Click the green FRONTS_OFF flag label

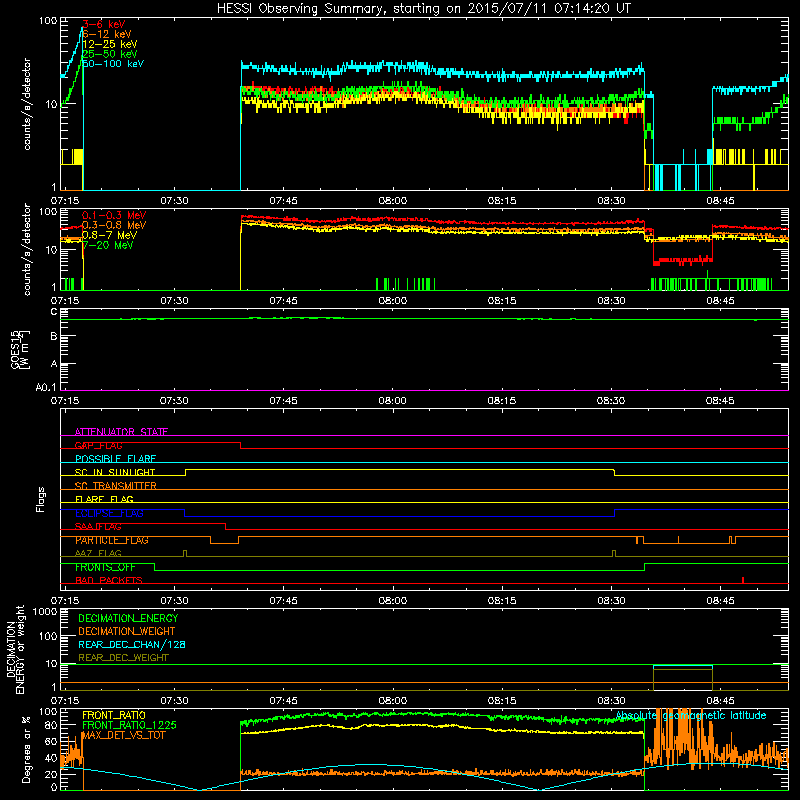[105, 567]
